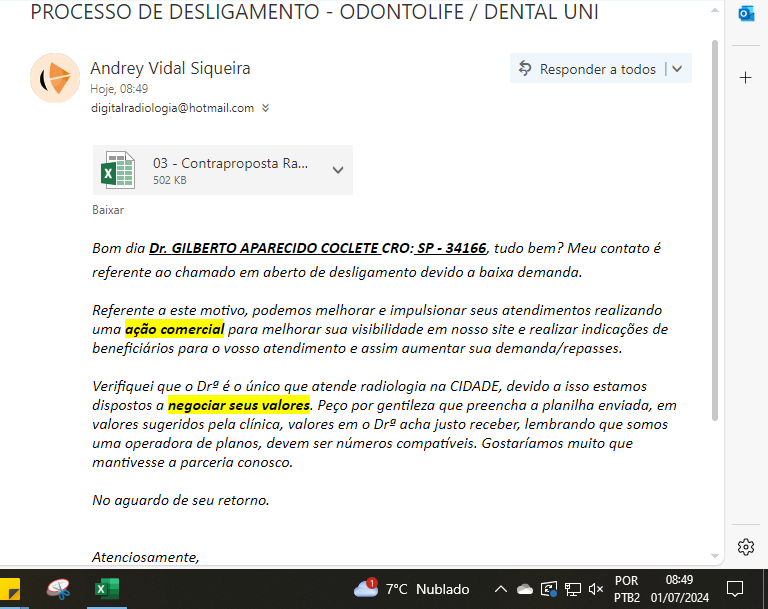Open the settings gear in the sidebar
768x609 pixels.
point(745,547)
